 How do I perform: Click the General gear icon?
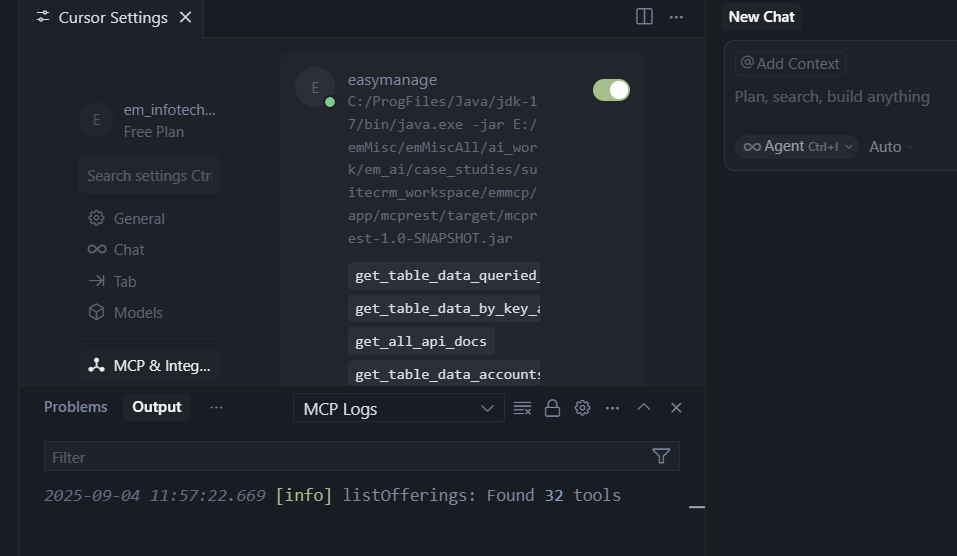click(96, 218)
